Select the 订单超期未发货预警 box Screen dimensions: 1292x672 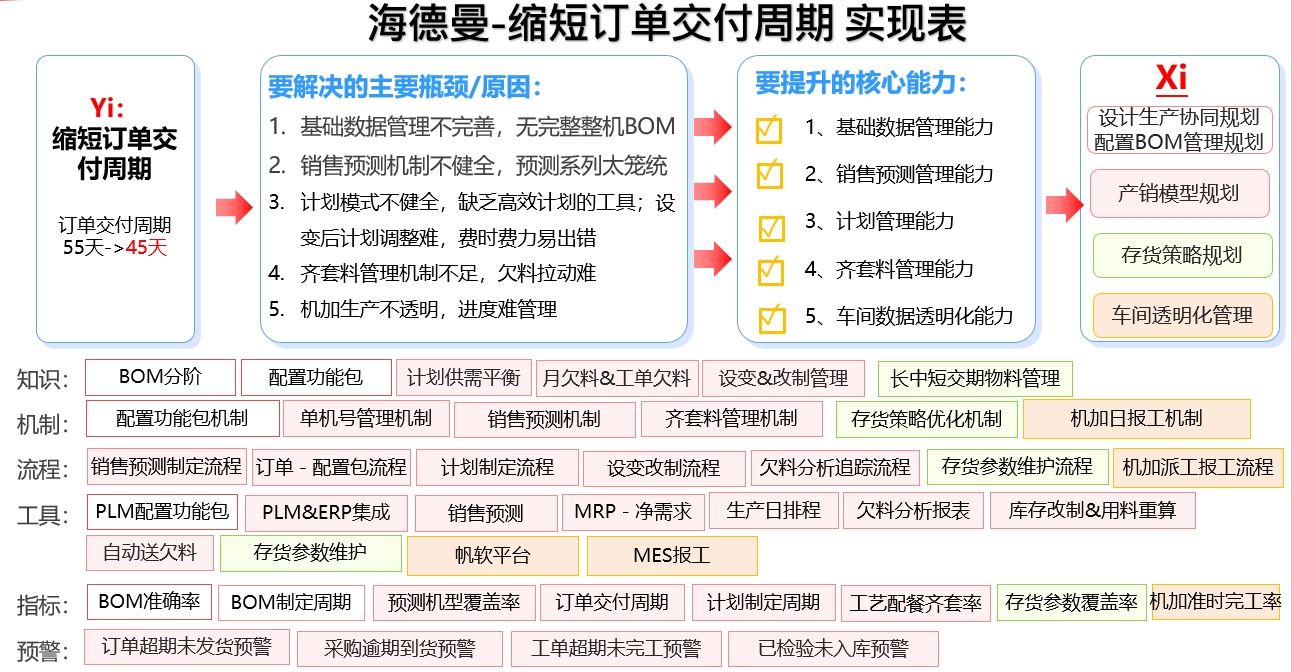187,646
